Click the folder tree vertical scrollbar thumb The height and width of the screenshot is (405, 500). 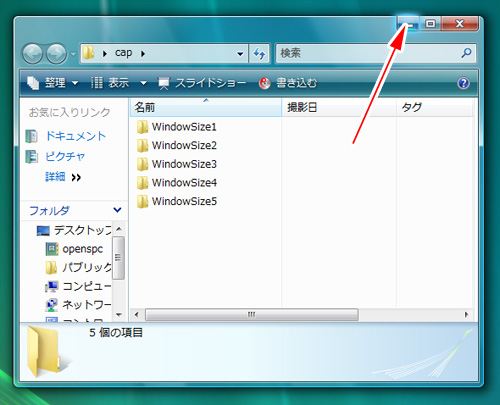pyautogui.click(x=118, y=258)
